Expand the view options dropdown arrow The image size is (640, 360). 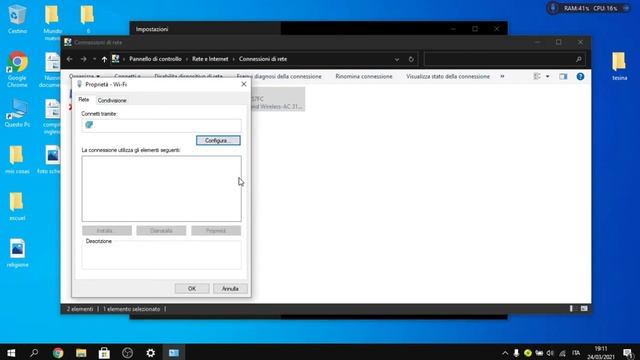click(547, 76)
